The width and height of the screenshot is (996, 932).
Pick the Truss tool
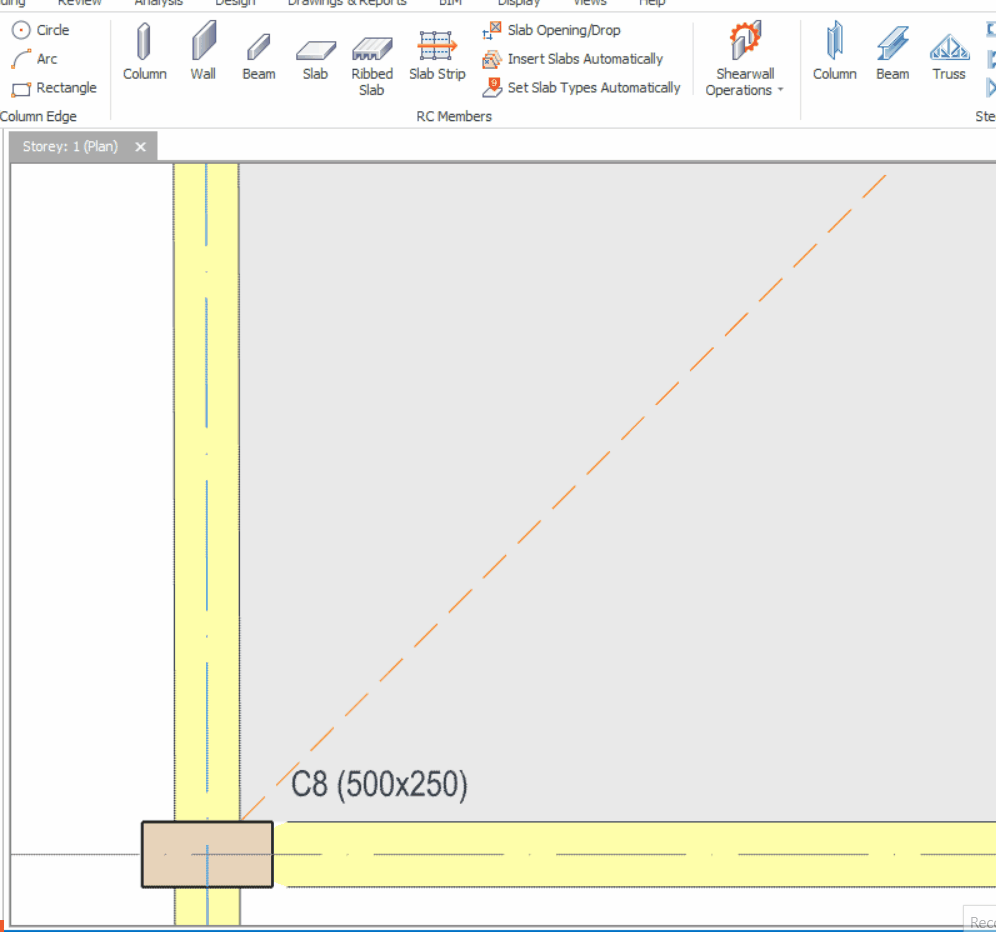click(949, 54)
